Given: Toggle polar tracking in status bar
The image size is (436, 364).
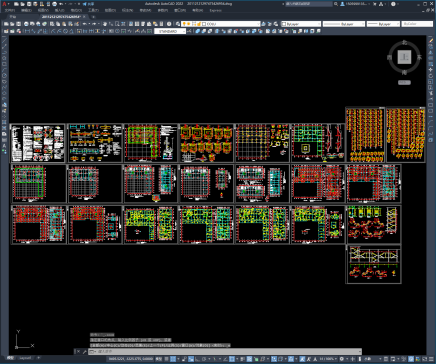Looking at the screenshot, I should pyautogui.click(x=204, y=359).
